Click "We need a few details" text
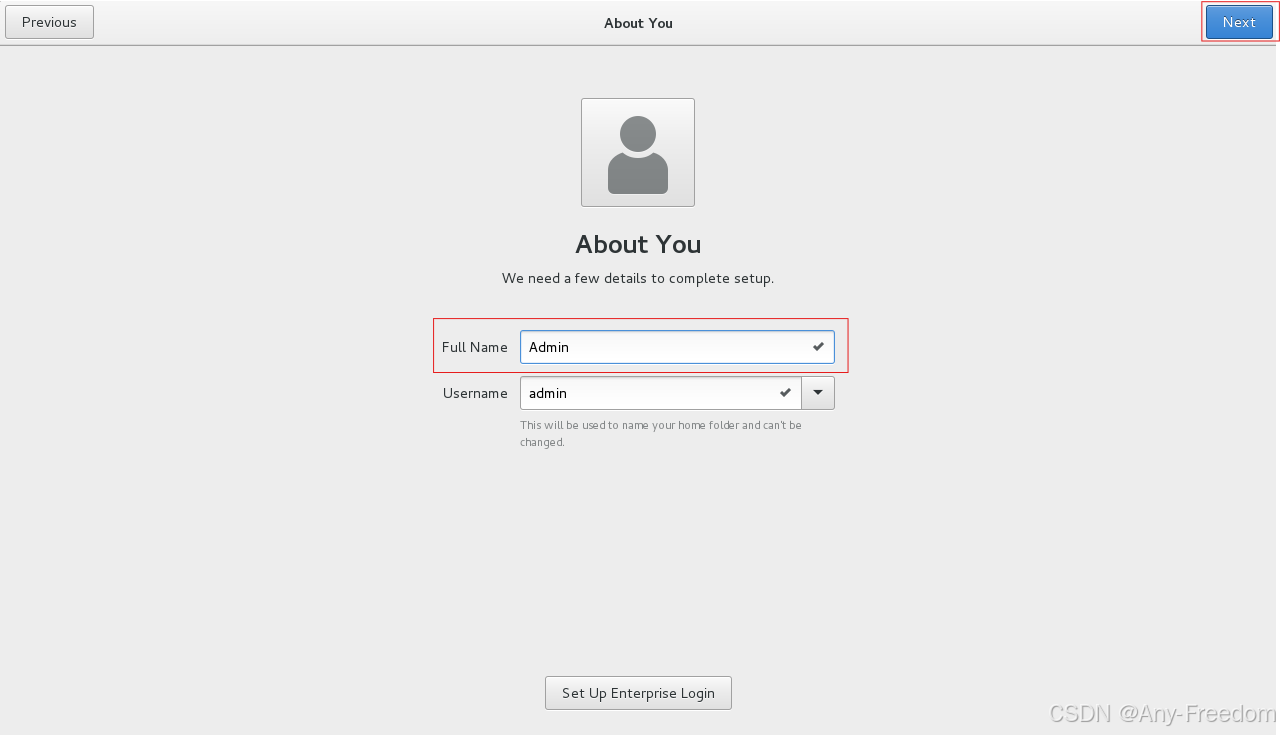Screen dimensions: 1280x735 pos(638,278)
